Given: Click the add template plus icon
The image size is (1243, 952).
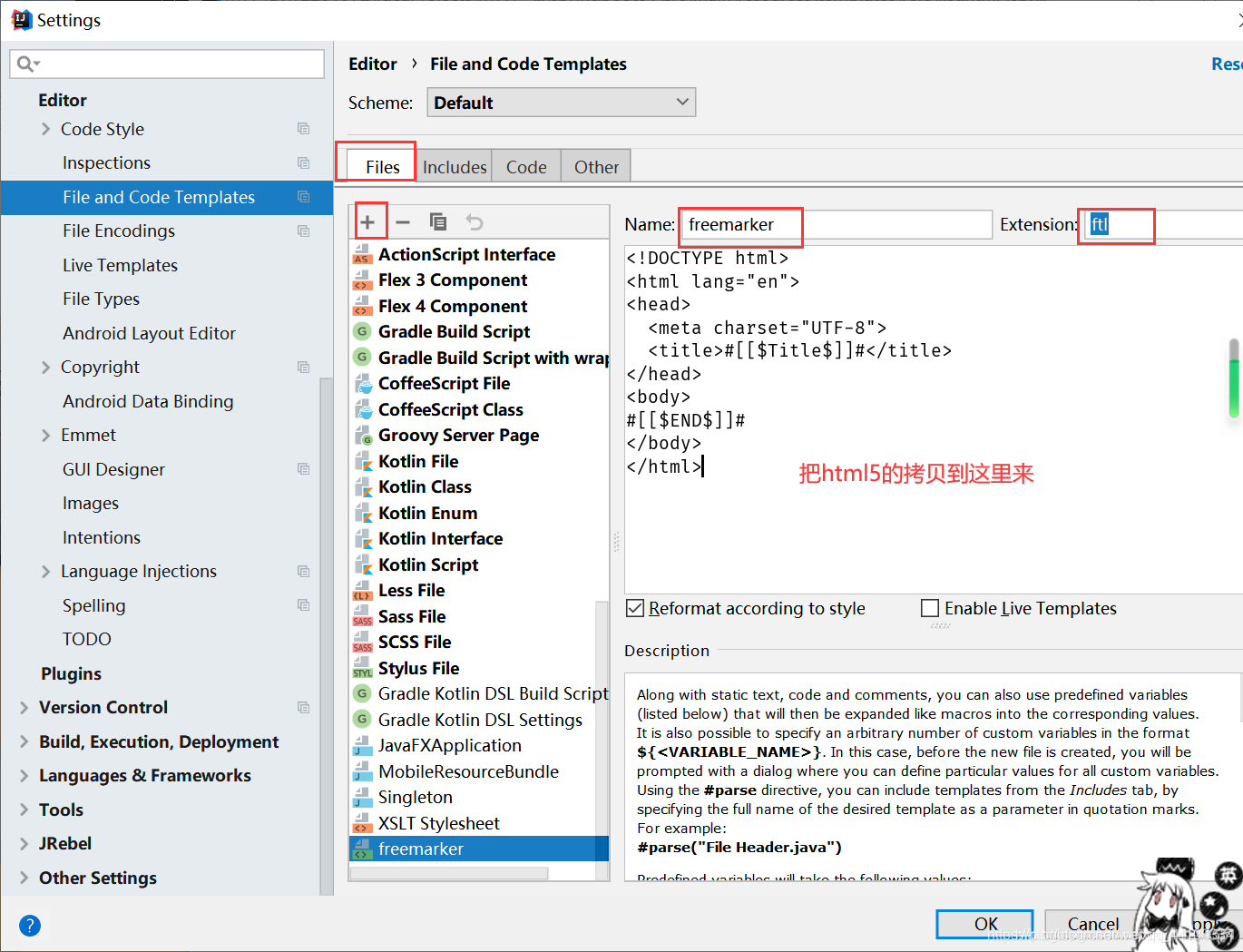Looking at the screenshot, I should pos(367,221).
